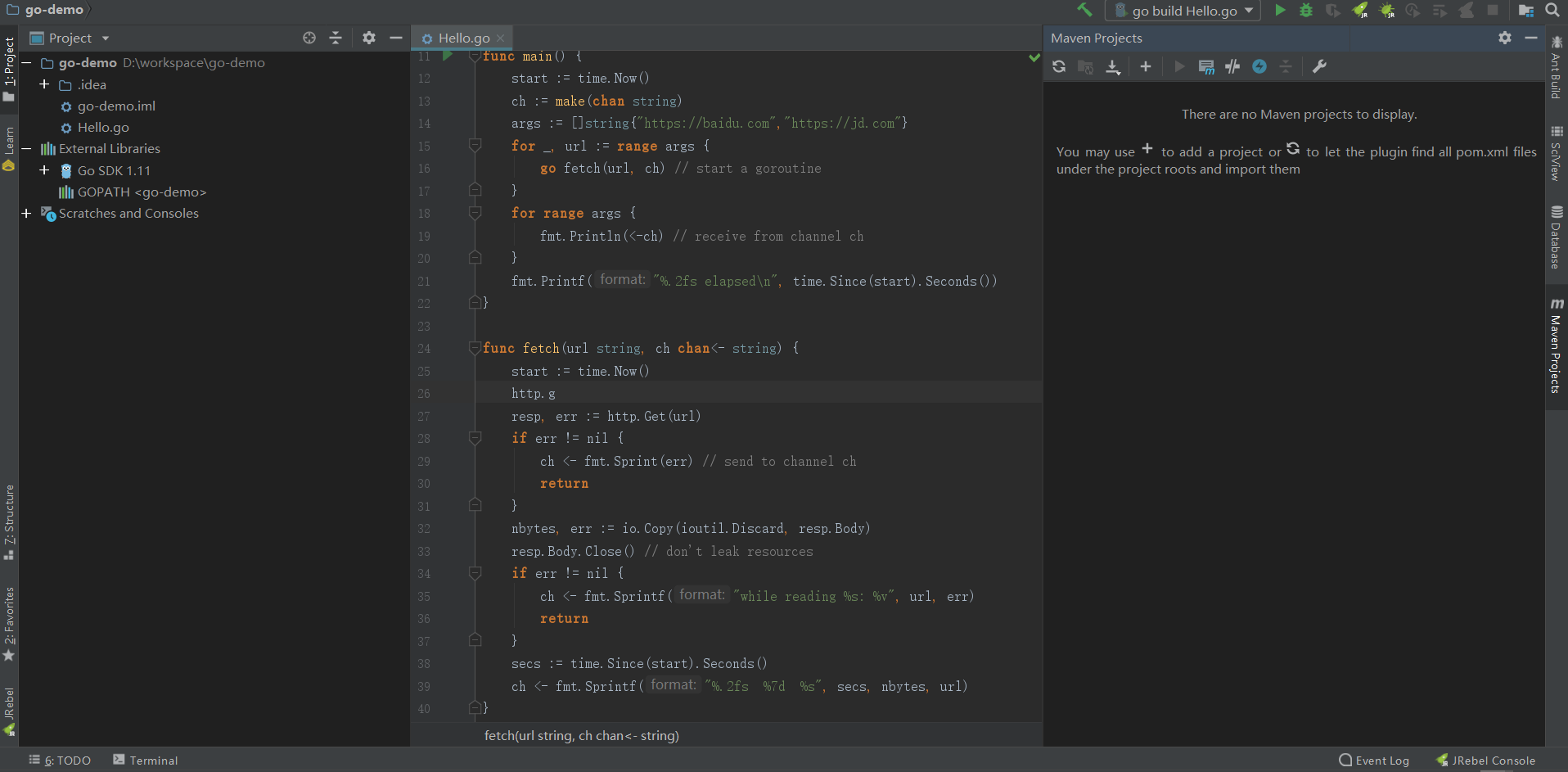Toggle the Learn tool window stripe
Image resolution: width=1568 pixels, height=772 pixels.
click(x=9, y=149)
